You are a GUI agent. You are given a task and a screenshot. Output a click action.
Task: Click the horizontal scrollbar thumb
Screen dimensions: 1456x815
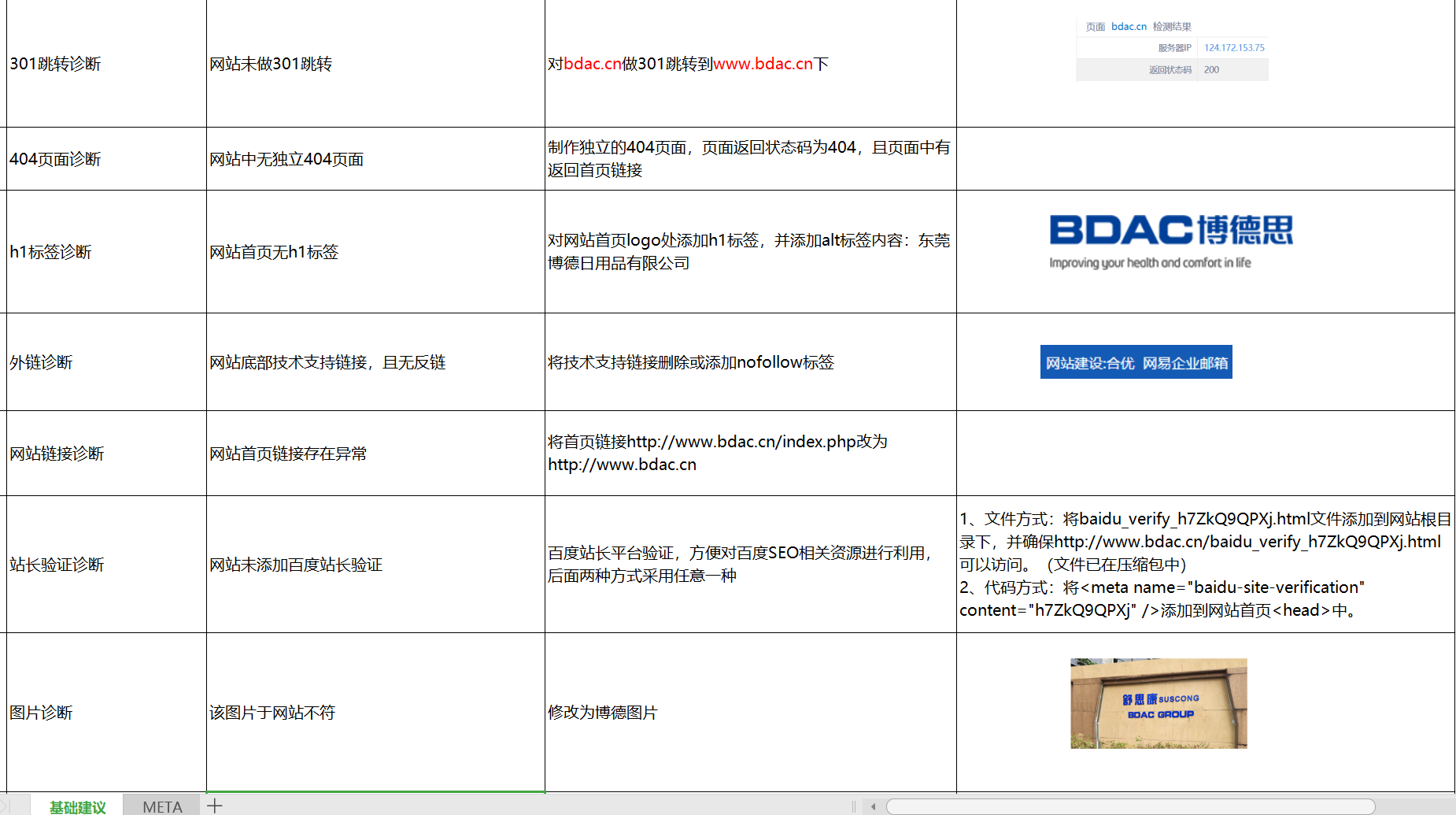click(x=1129, y=806)
